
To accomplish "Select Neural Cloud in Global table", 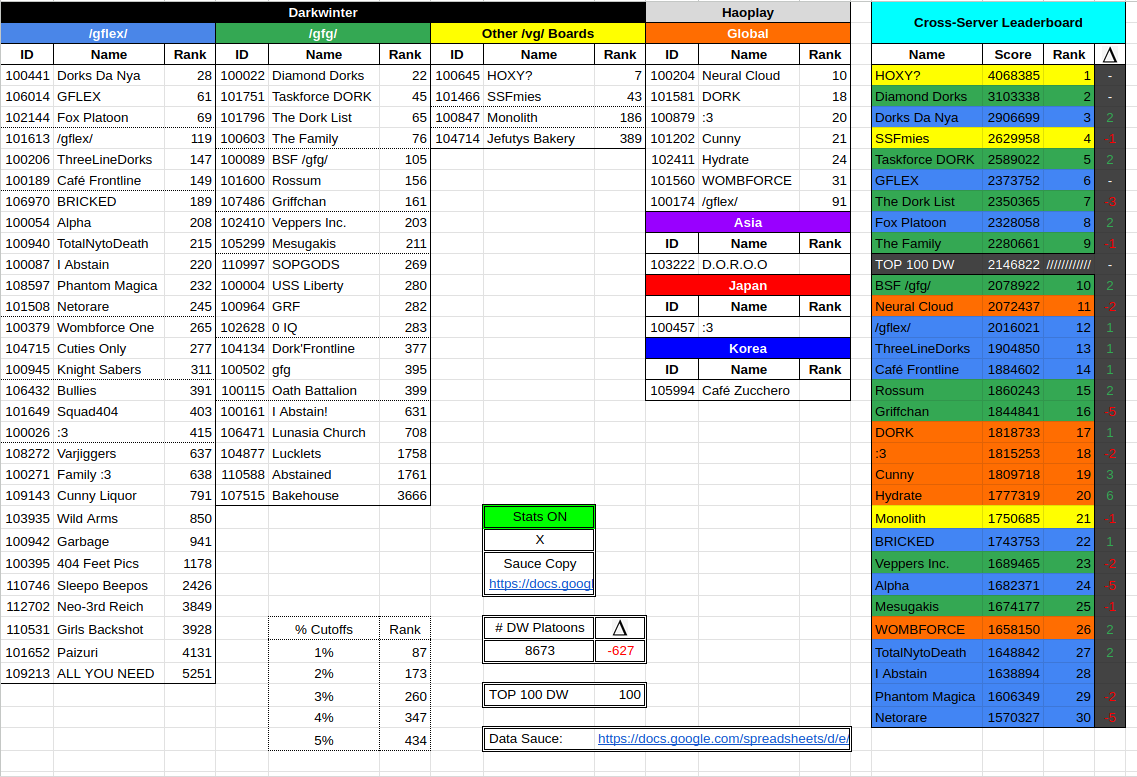I will click(749, 75).
